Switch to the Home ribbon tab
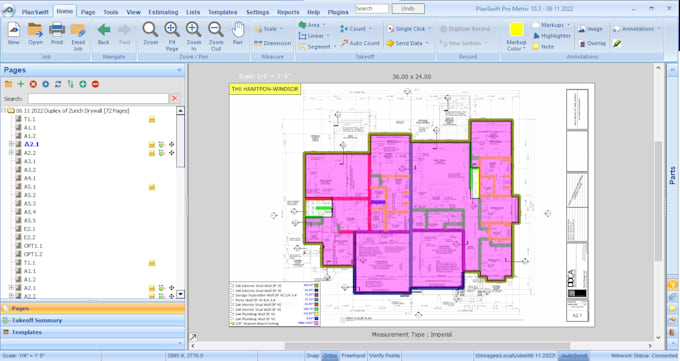Screen dimensions: 680x361 65,11
